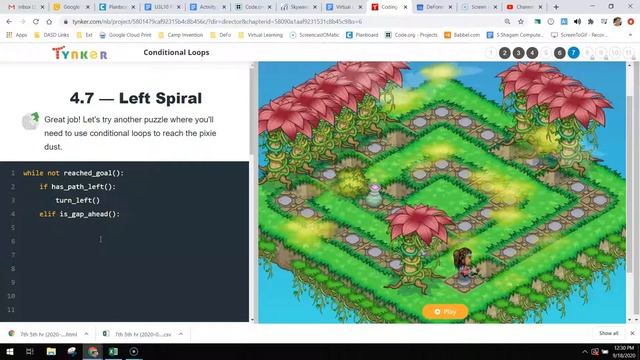Go to level 4 in the progress bar
Image resolution: width=640 pixels, height=360 pixels.
pyautogui.click(x=532, y=53)
